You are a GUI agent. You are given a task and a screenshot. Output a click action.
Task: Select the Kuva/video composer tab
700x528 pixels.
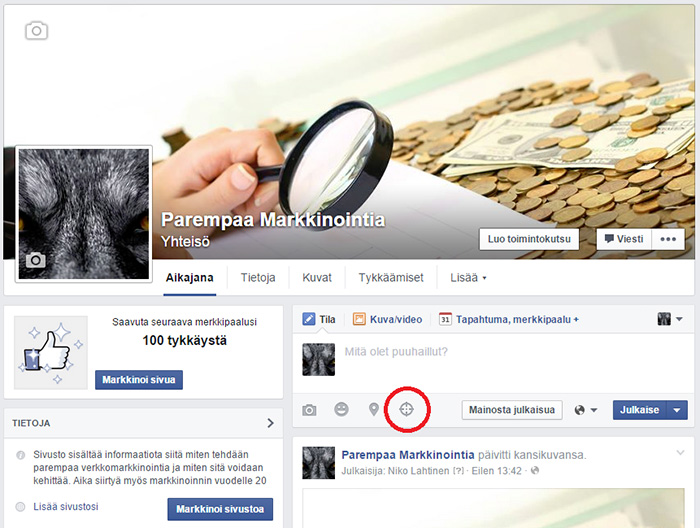[388, 319]
